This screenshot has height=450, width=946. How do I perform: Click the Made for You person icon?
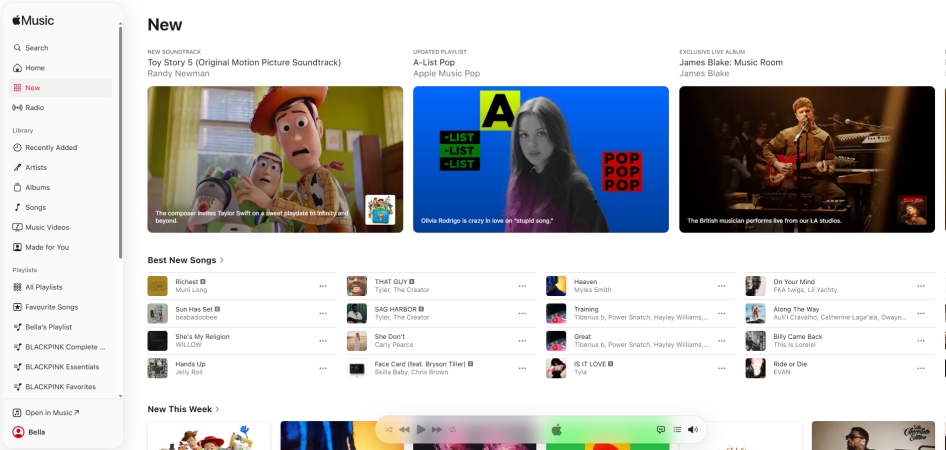[x=17, y=247]
